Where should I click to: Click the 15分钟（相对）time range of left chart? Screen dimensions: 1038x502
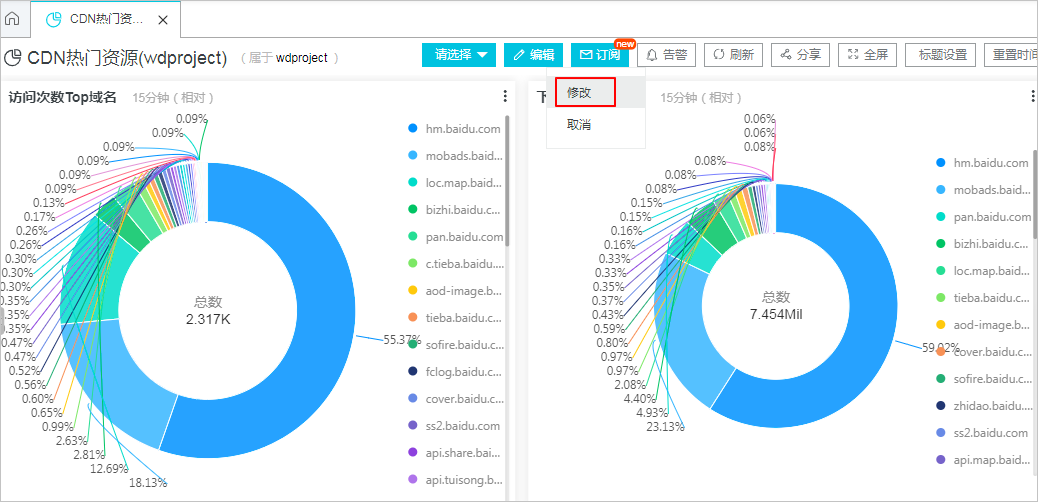pyautogui.click(x=173, y=98)
